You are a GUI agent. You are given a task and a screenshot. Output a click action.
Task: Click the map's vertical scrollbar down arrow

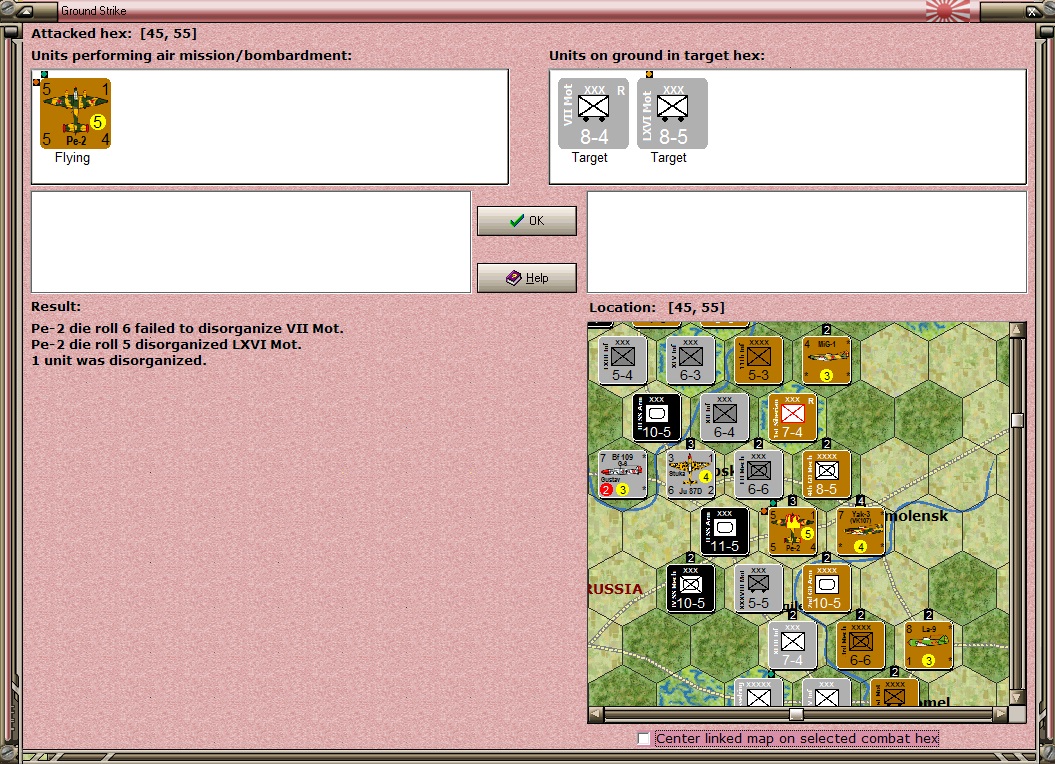[x=1017, y=697]
